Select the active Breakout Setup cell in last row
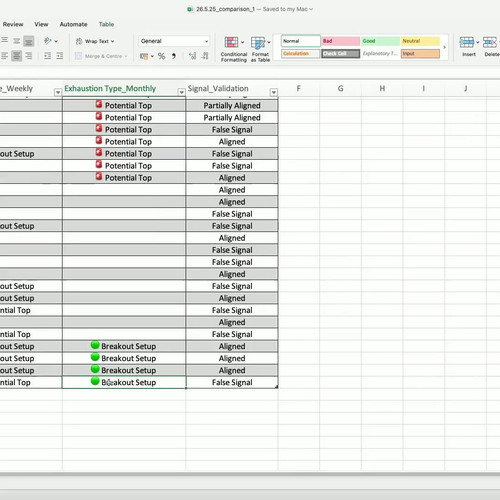This screenshot has width=500, height=500. pos(124,382)
